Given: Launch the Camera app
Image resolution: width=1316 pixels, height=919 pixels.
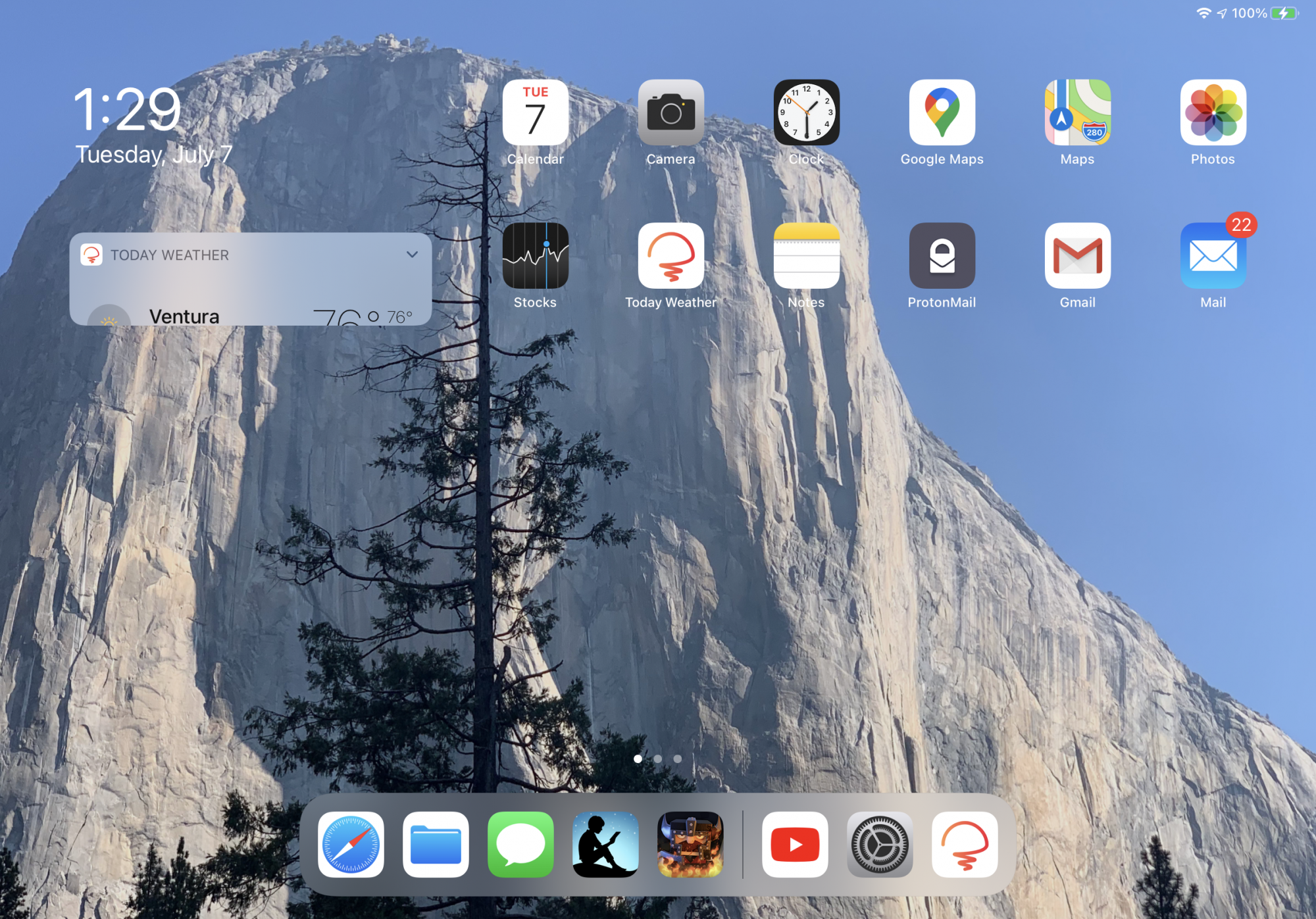Looking at the screenshot, I should click(671, 112).
